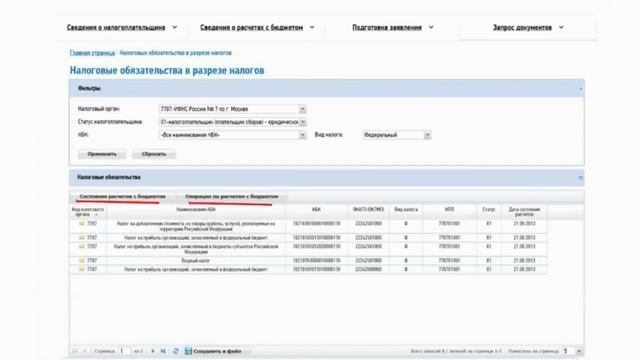Open the Сведения о расчетах с бюджетом menu
This screenshot has height=360, width=640.
[257, 28]
